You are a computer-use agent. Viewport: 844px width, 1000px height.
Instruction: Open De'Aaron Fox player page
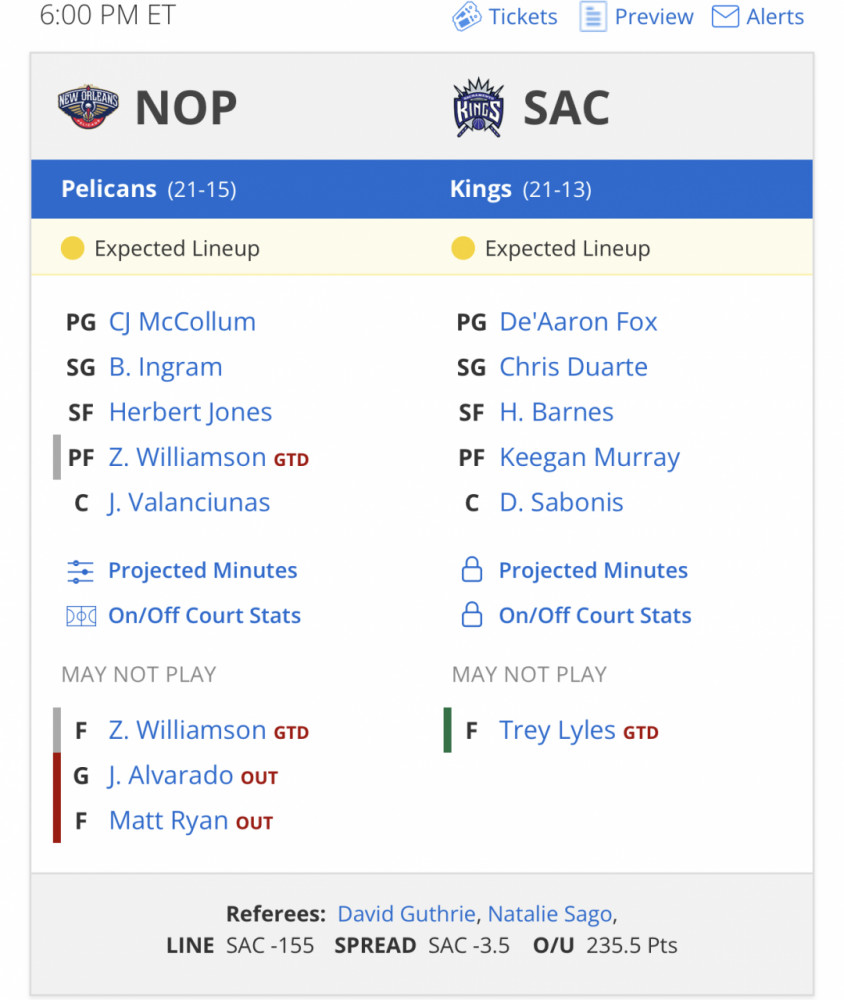coord(578,322)
